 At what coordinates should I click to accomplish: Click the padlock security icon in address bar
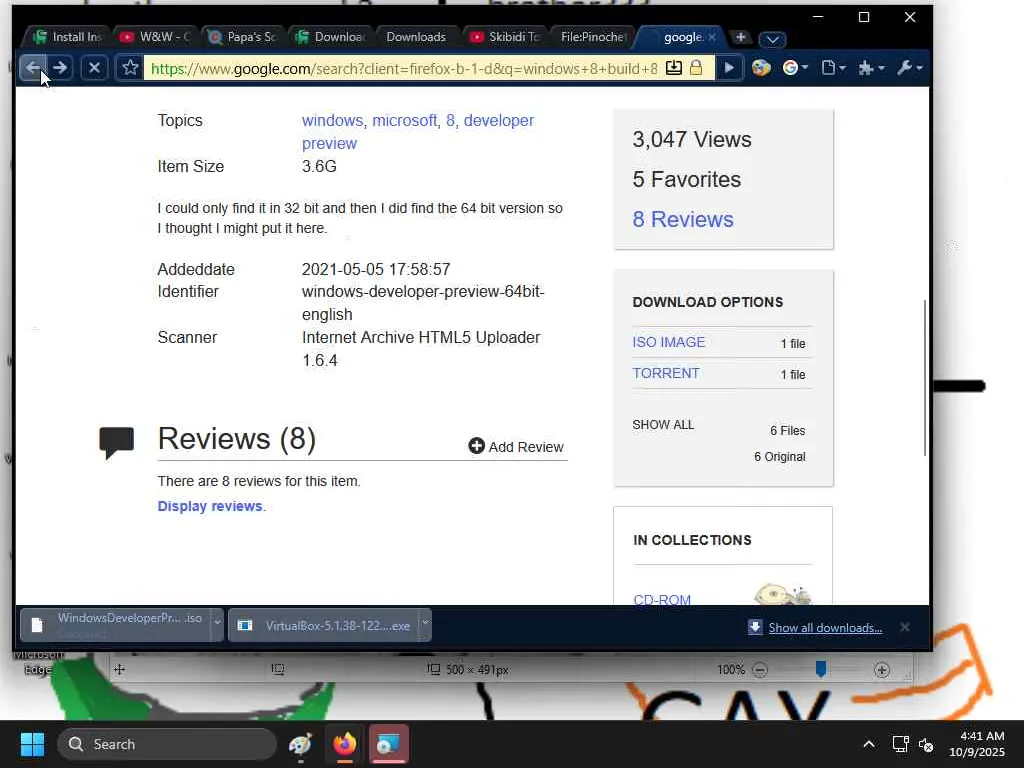pyautogui.click(x=696, y=68)
